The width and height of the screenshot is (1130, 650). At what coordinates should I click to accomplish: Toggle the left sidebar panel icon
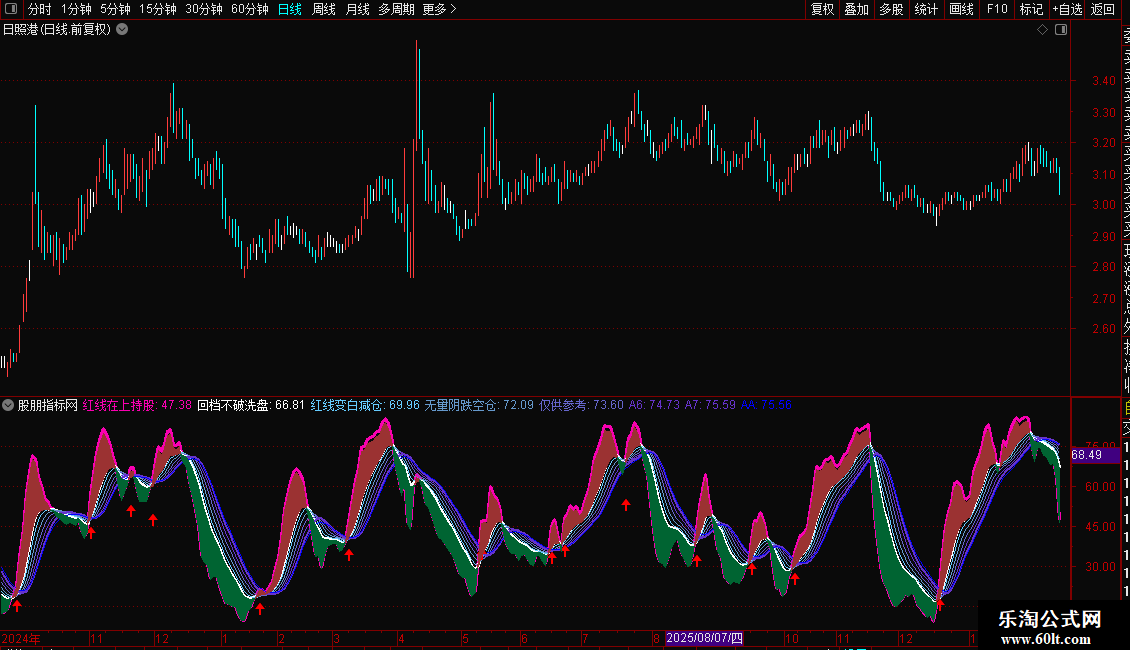(x=11, y=9)
